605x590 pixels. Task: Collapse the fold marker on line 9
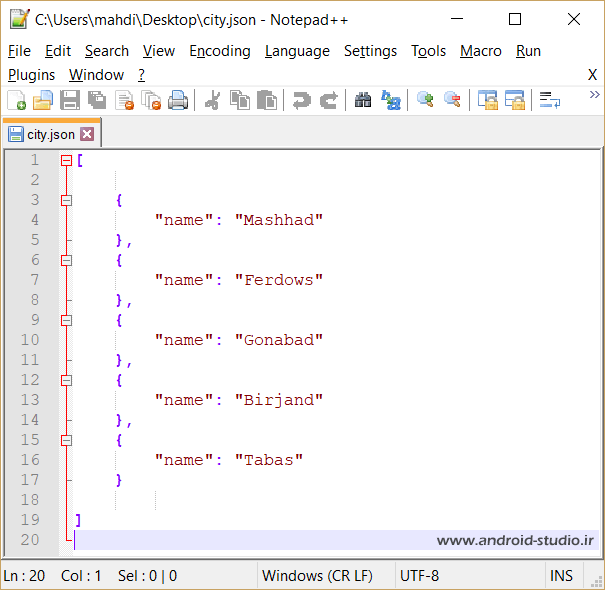click(66, 320)
